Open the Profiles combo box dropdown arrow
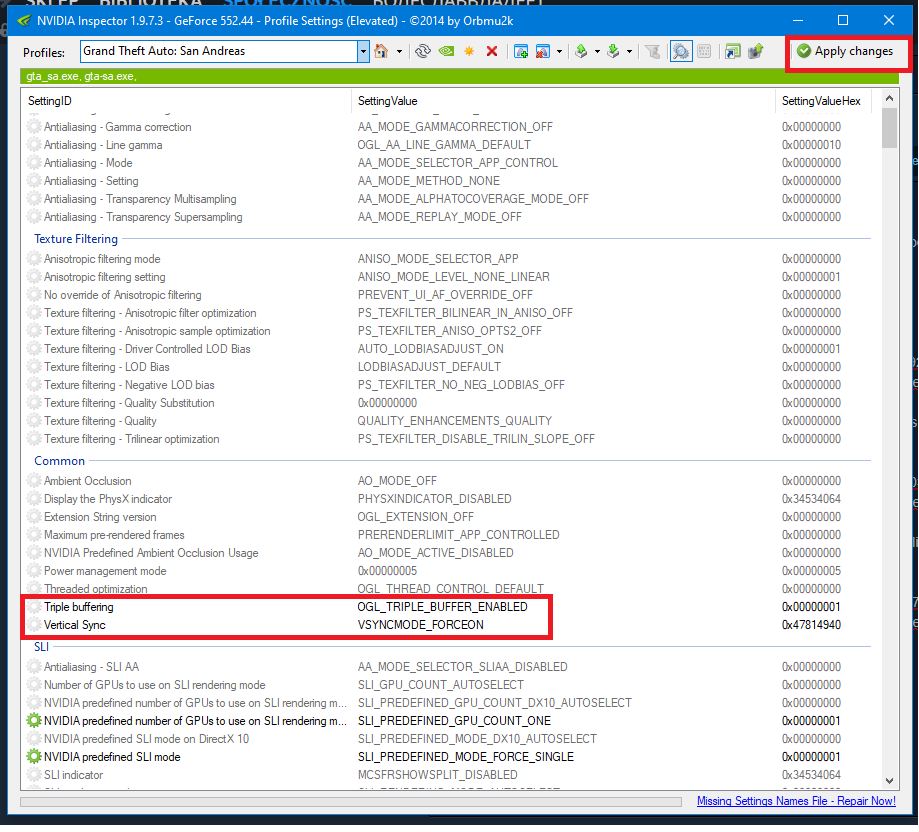The width and height of the screenshot is (919, 832). tap(363, 52)
